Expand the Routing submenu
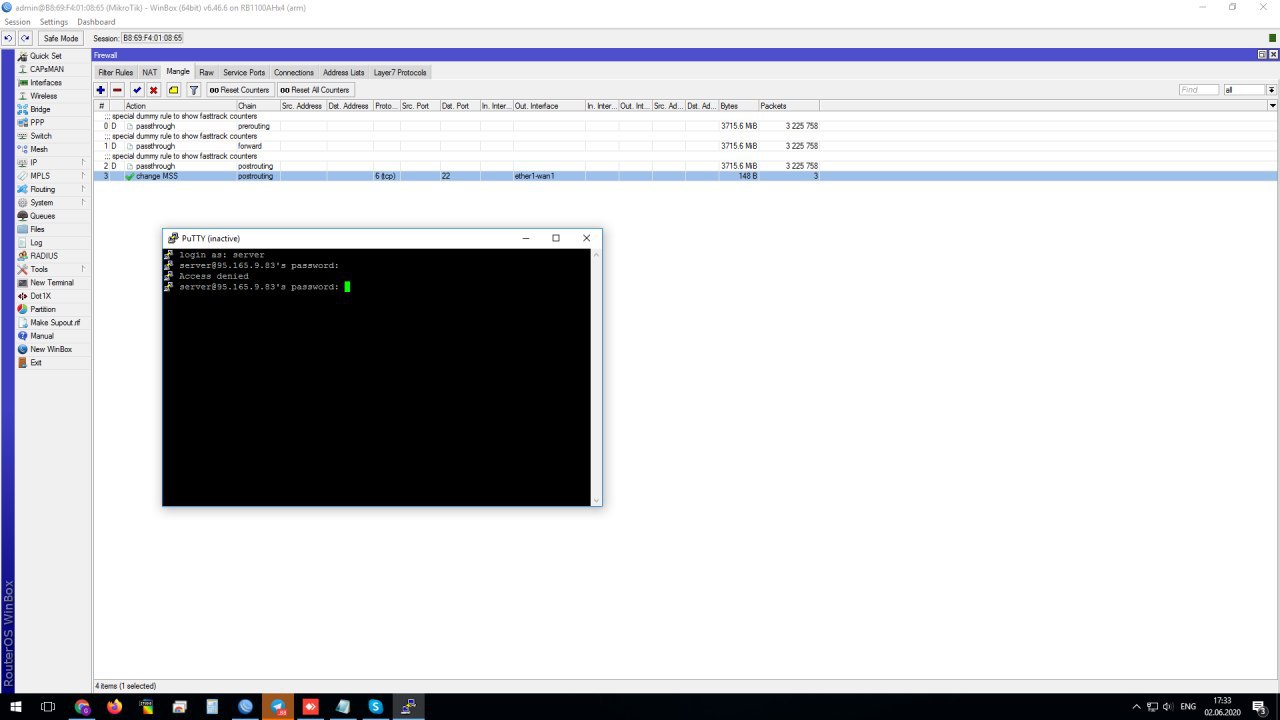Viewport: 1280px width, 720px height. click(52, 189)
